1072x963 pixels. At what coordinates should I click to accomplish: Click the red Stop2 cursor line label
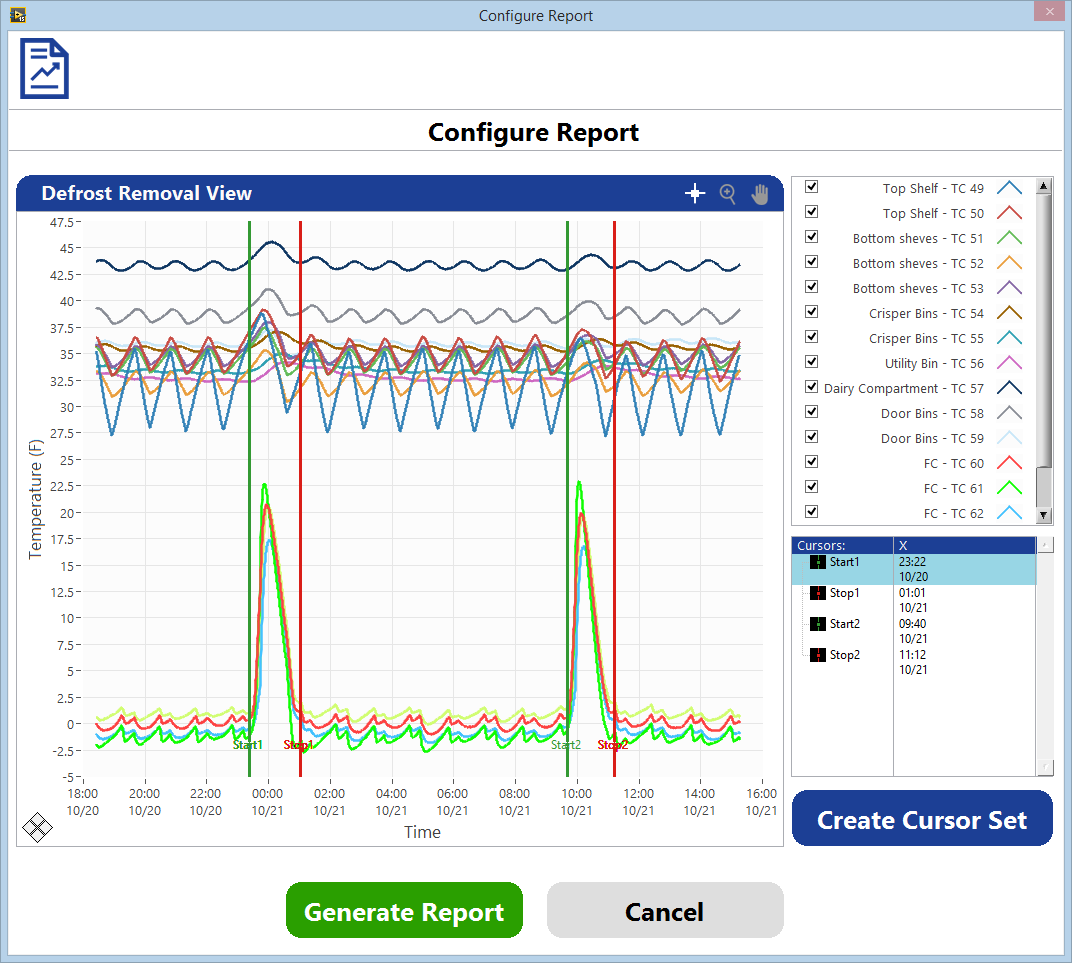point(613,745)
